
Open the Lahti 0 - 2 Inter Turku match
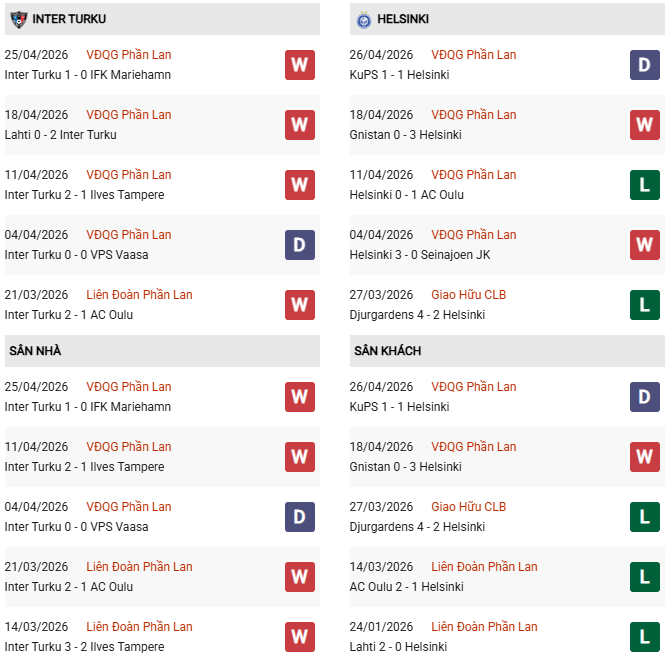pos(61,135)
